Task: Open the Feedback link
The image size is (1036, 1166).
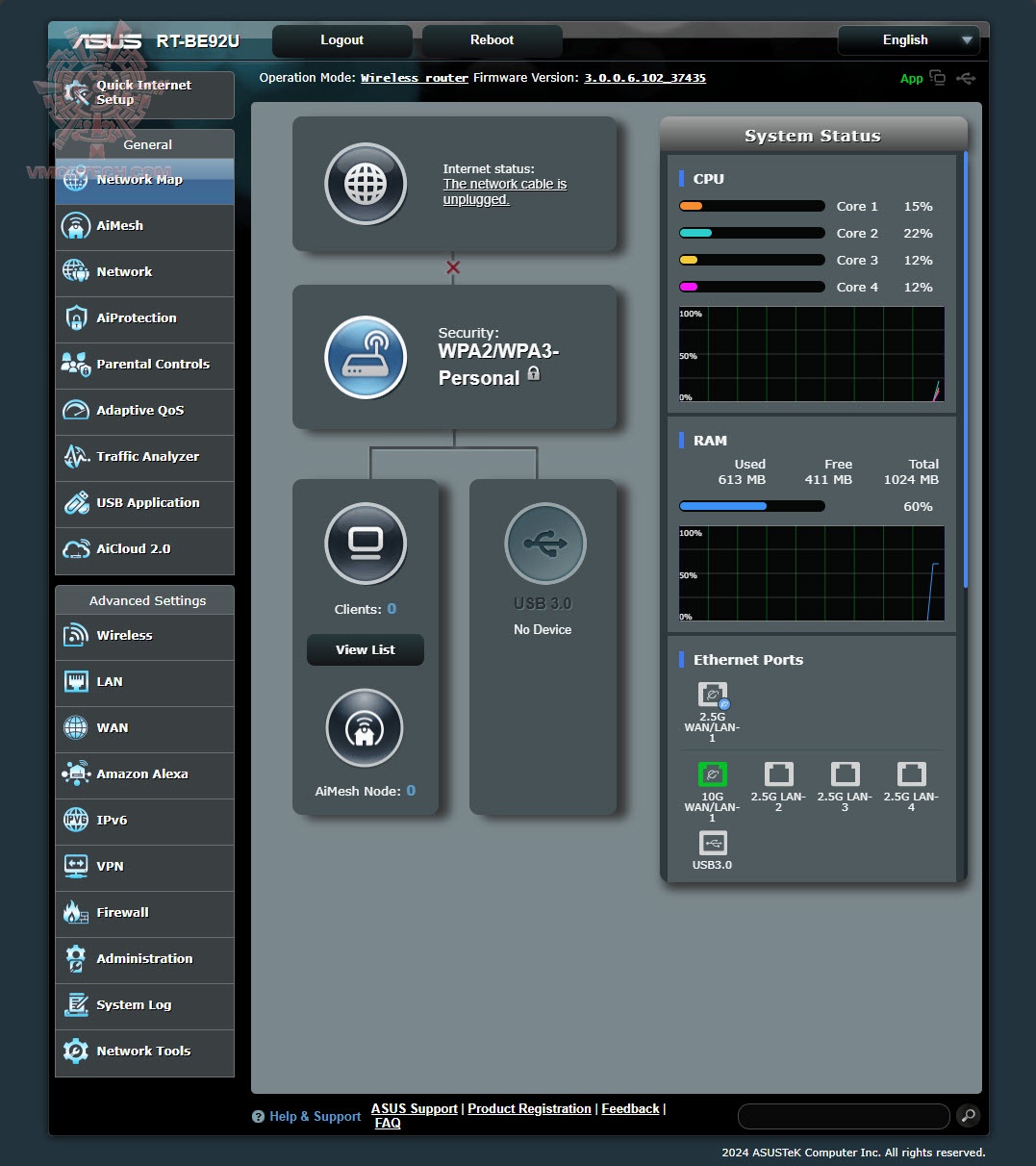Action: (x=631, y=1108)
